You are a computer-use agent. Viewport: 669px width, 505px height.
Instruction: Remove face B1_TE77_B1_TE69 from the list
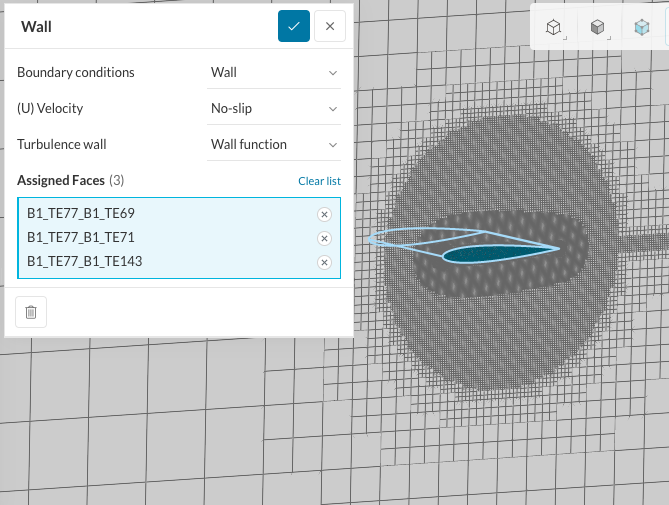pos(324,214)
